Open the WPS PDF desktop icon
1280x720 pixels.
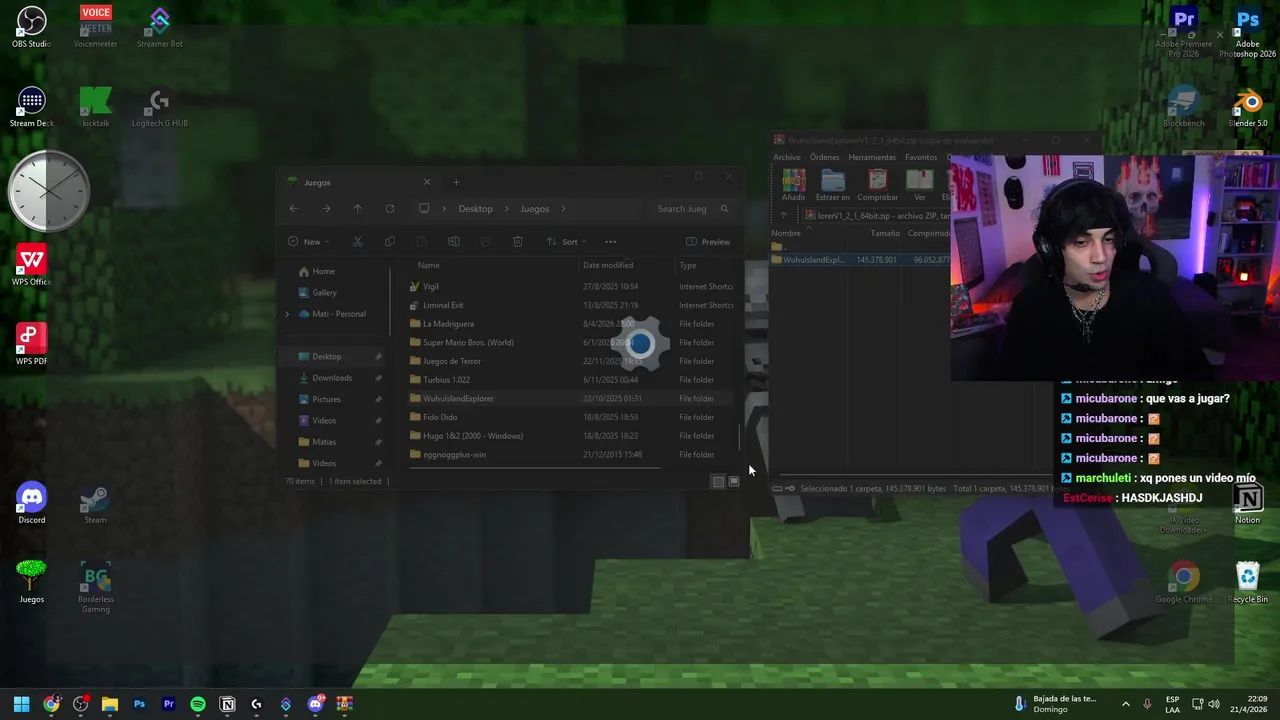point(32,345)
